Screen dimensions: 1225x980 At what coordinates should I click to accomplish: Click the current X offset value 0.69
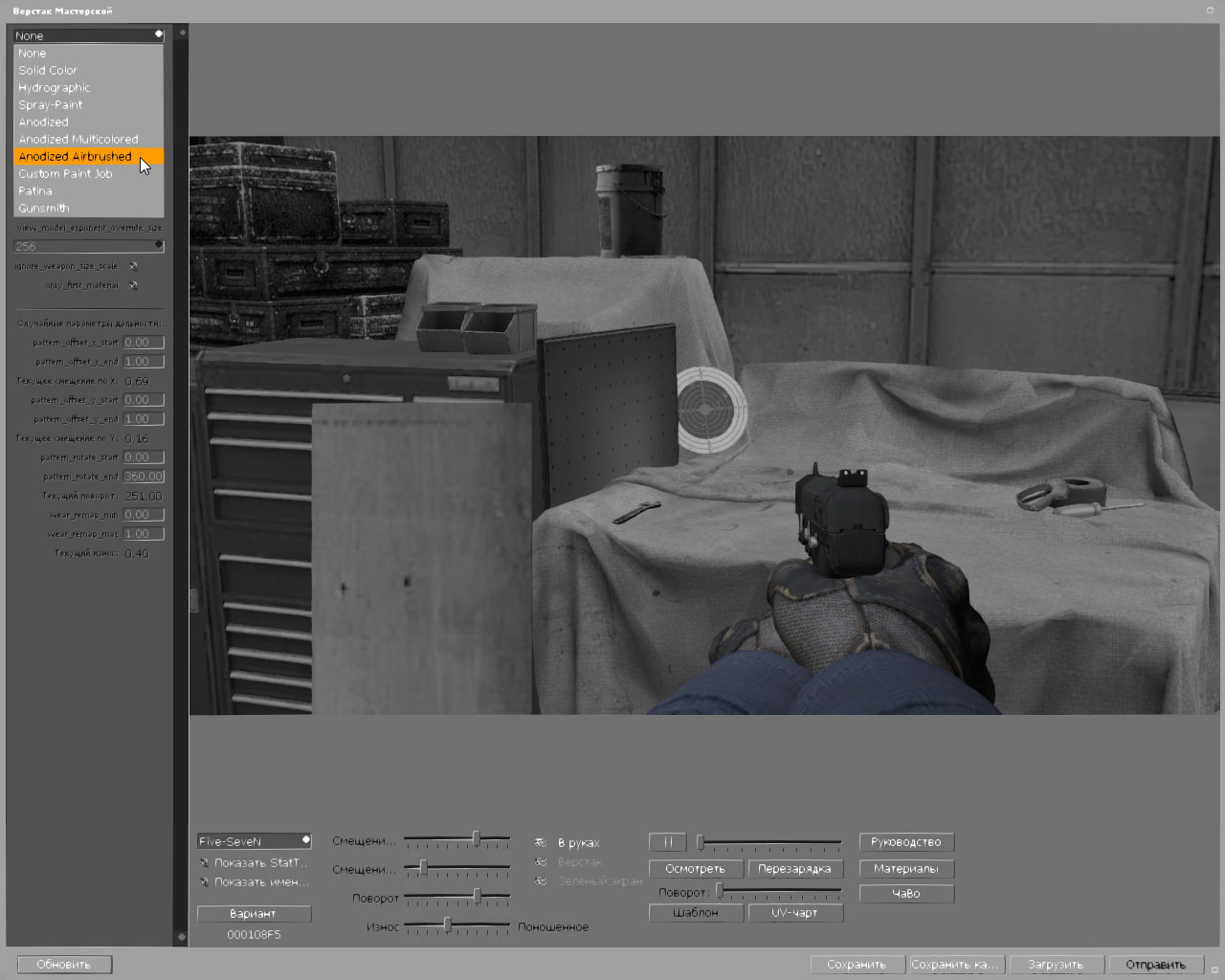137,381
